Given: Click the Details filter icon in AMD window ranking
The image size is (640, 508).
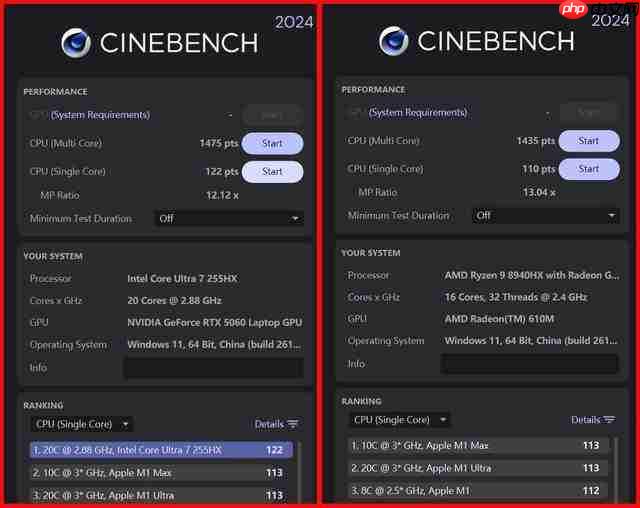Looking at the screenshot, I should tap(609, 420).
